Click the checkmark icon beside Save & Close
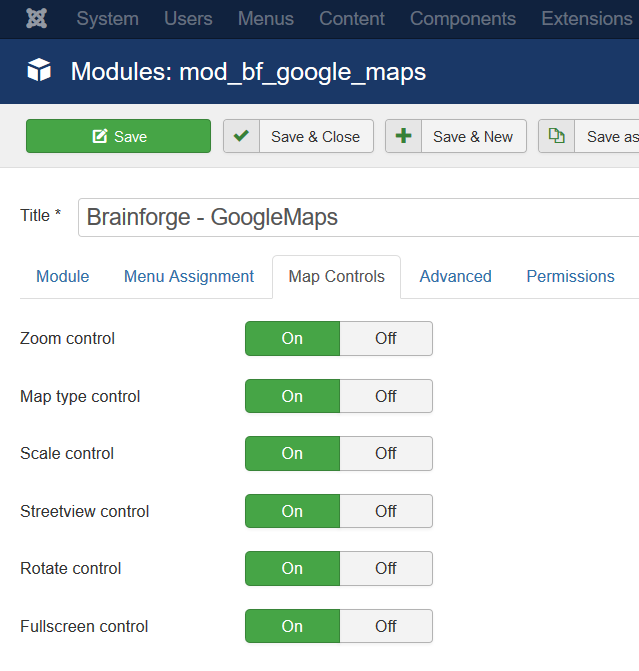Viewport: 639px width, 671px height. point(241,136)
